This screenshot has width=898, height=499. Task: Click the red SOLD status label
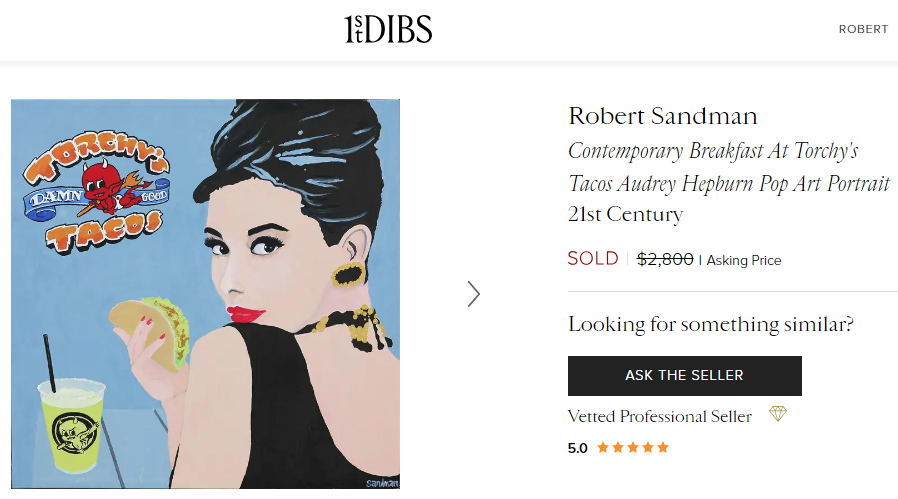pyautogui.click(x=592, y=259)
